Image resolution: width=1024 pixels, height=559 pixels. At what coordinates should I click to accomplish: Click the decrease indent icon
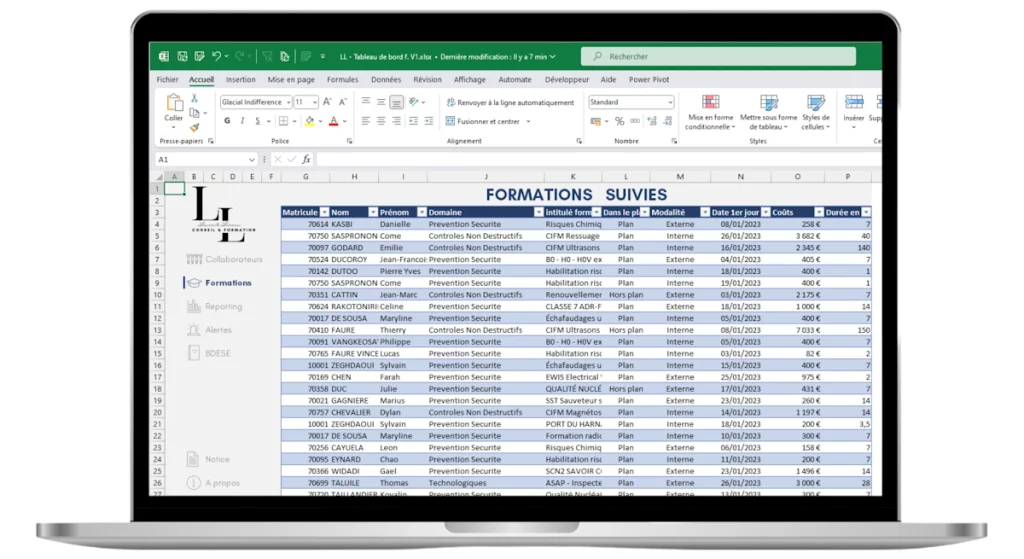[413, 121]
